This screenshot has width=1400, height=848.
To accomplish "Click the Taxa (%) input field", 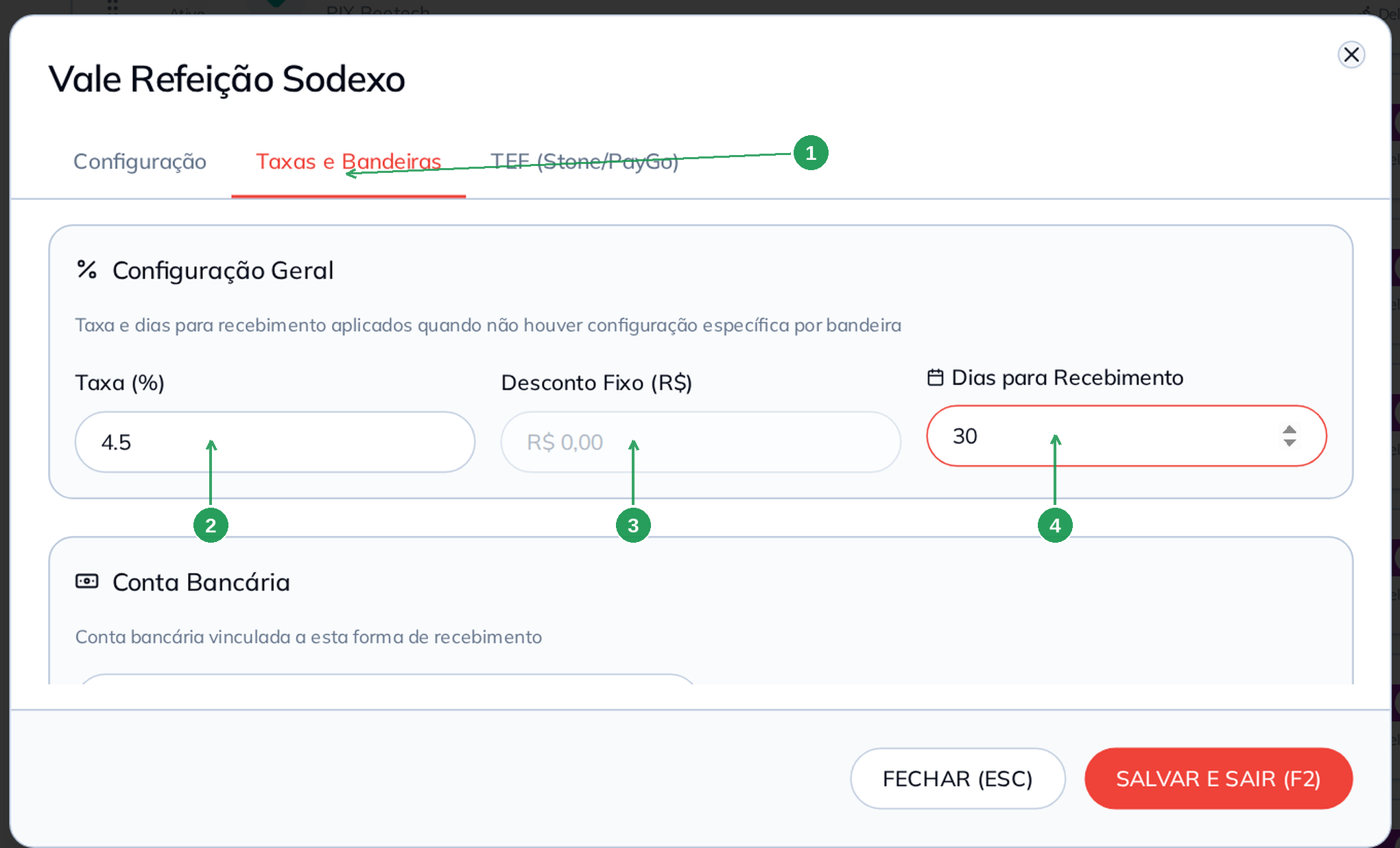I will (x=275, y=442).
